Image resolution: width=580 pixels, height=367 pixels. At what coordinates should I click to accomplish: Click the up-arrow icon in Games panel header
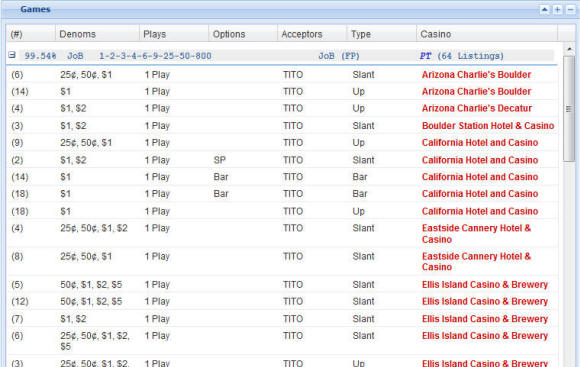click(x=544, y=10)
